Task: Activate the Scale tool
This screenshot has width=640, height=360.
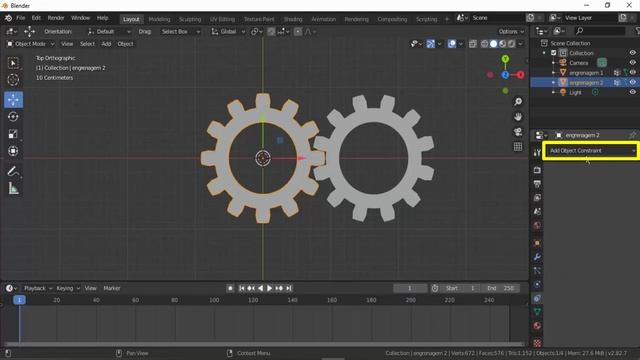Action: tap(13, 134)
